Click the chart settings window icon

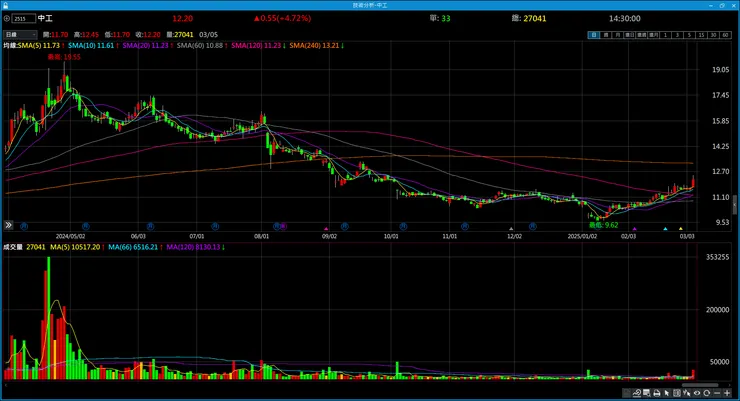pos(647,393)
